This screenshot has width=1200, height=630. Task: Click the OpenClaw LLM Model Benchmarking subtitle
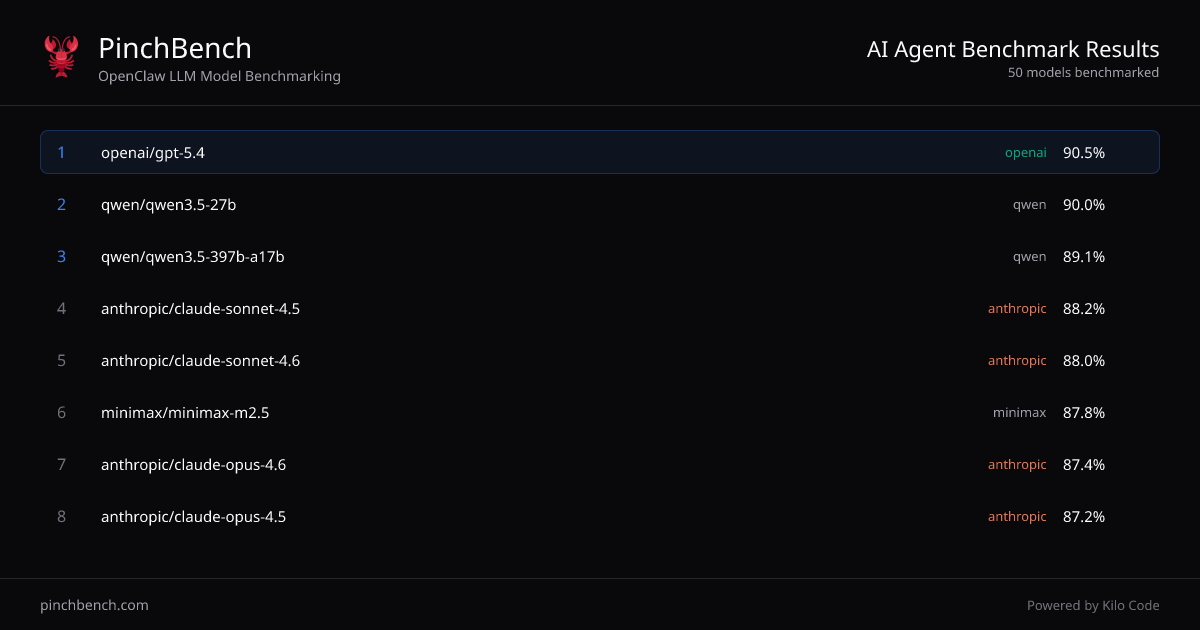tap(219, 76)
